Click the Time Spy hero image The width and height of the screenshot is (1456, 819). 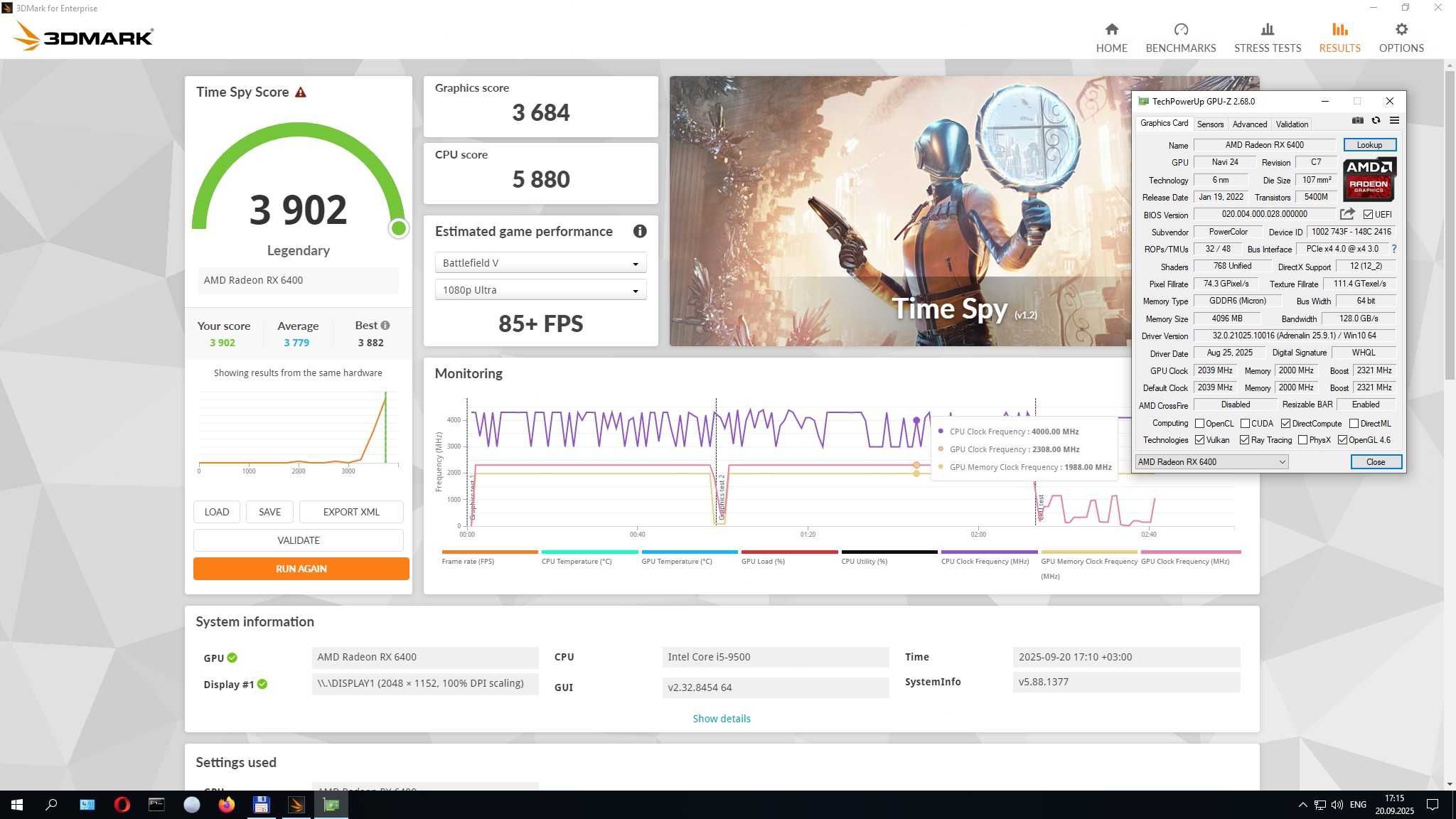pos(900,211)
